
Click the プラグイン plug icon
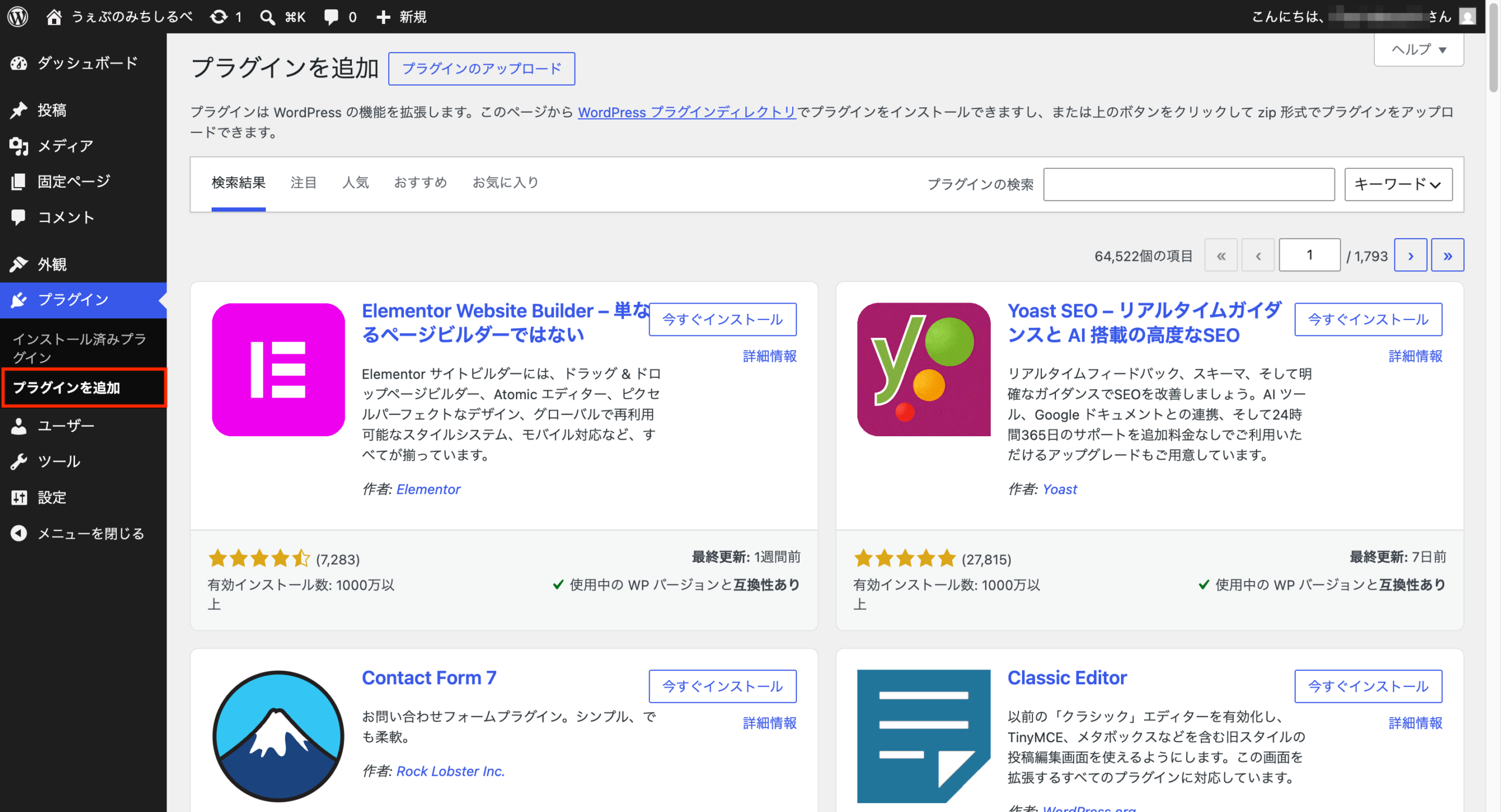click(19, 300)
